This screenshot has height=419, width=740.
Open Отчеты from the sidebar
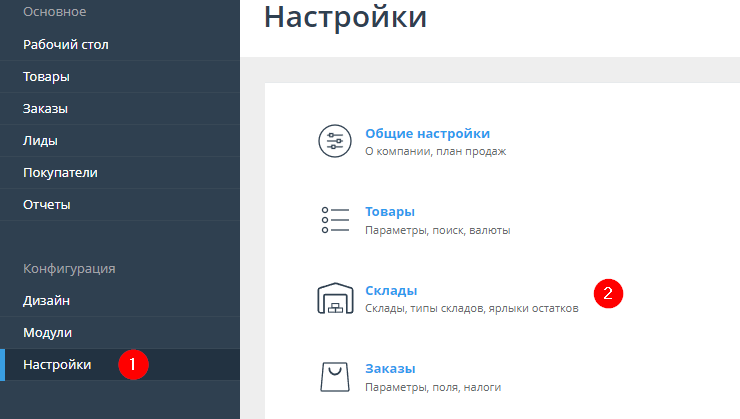pyautogui.click(x=47, y=204)
